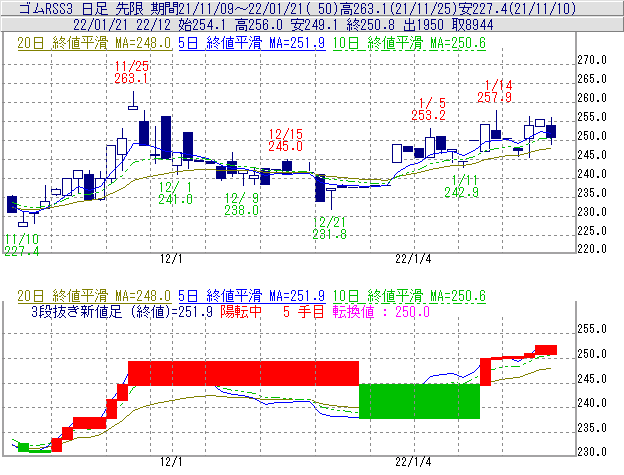This screenshot has width=624, height=475.
Task: Click the 22/1/4 date on lower chart axis
Action: 413,462
